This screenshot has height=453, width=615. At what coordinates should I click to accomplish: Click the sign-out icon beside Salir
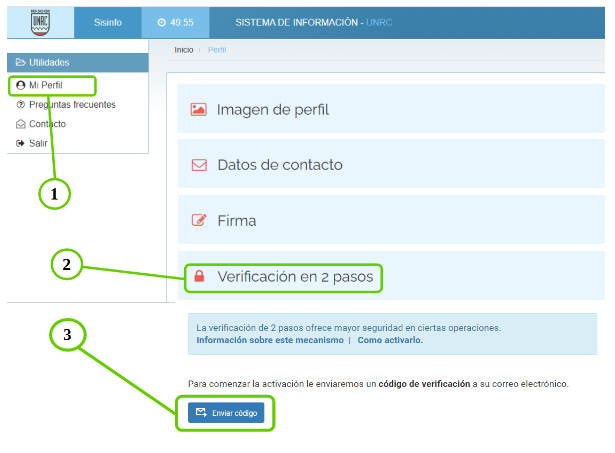[20, 143]
